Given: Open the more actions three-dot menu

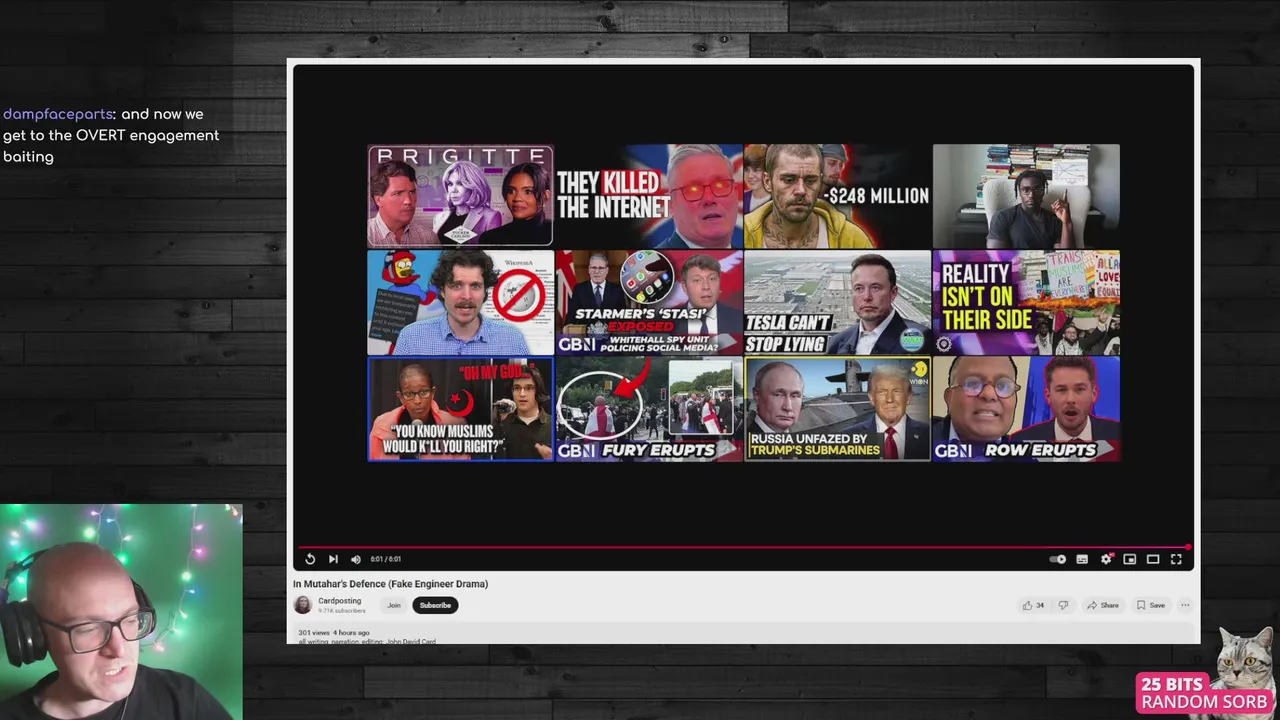Looking at the screenshot, I should coord(1185,605).
